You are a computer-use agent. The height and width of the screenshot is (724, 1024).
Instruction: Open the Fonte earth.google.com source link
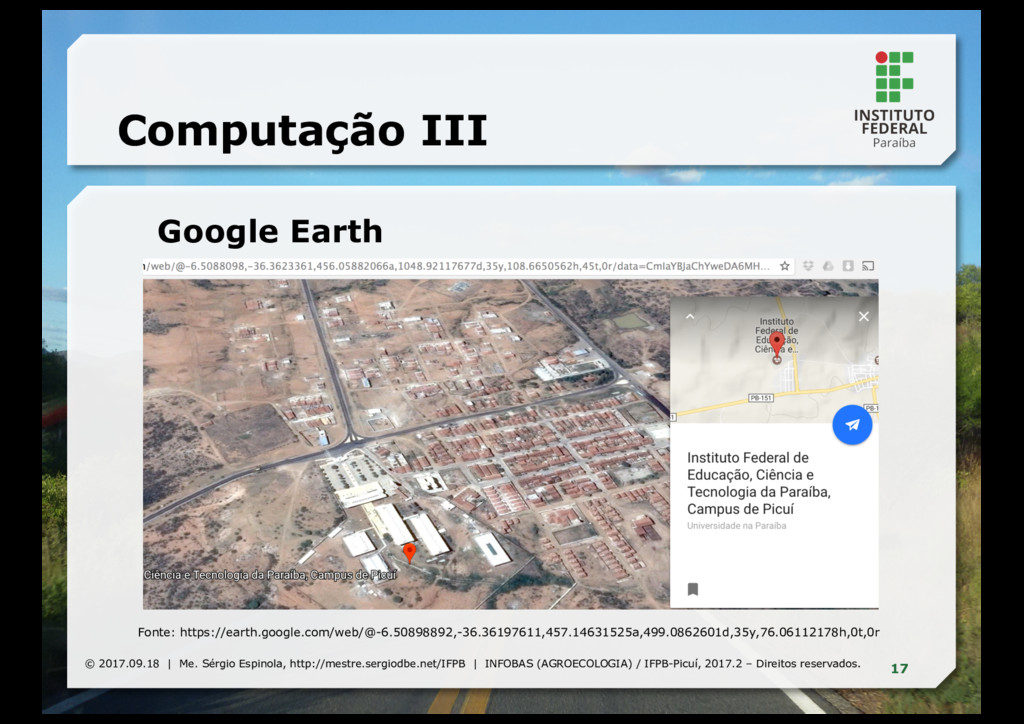pyautogui.click(x=530, y=632)
